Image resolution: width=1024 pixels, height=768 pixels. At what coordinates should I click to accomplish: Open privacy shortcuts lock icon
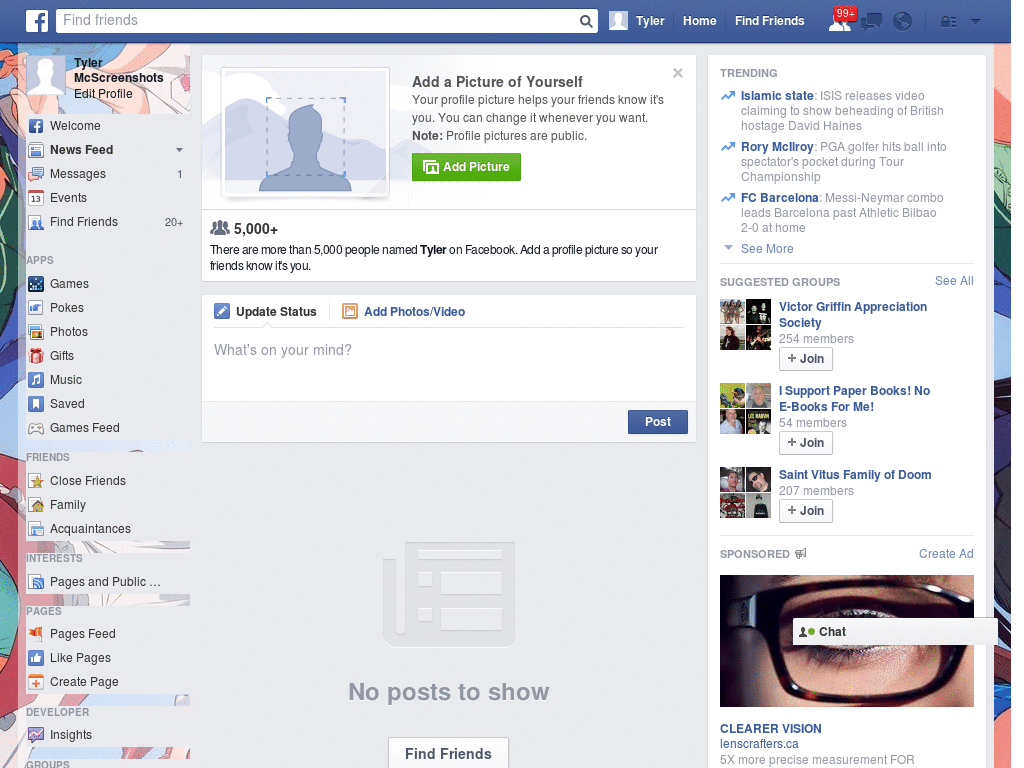[948, 22]
